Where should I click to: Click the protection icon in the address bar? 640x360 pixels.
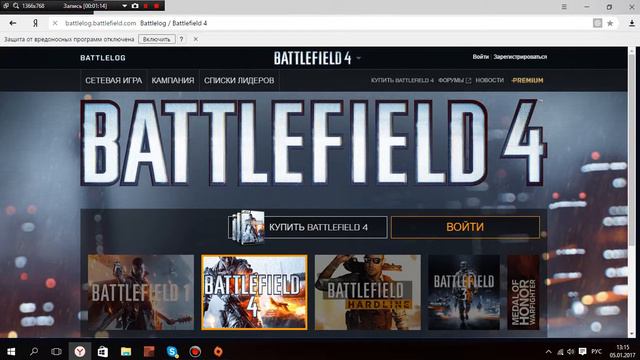[x=598, y=23]
